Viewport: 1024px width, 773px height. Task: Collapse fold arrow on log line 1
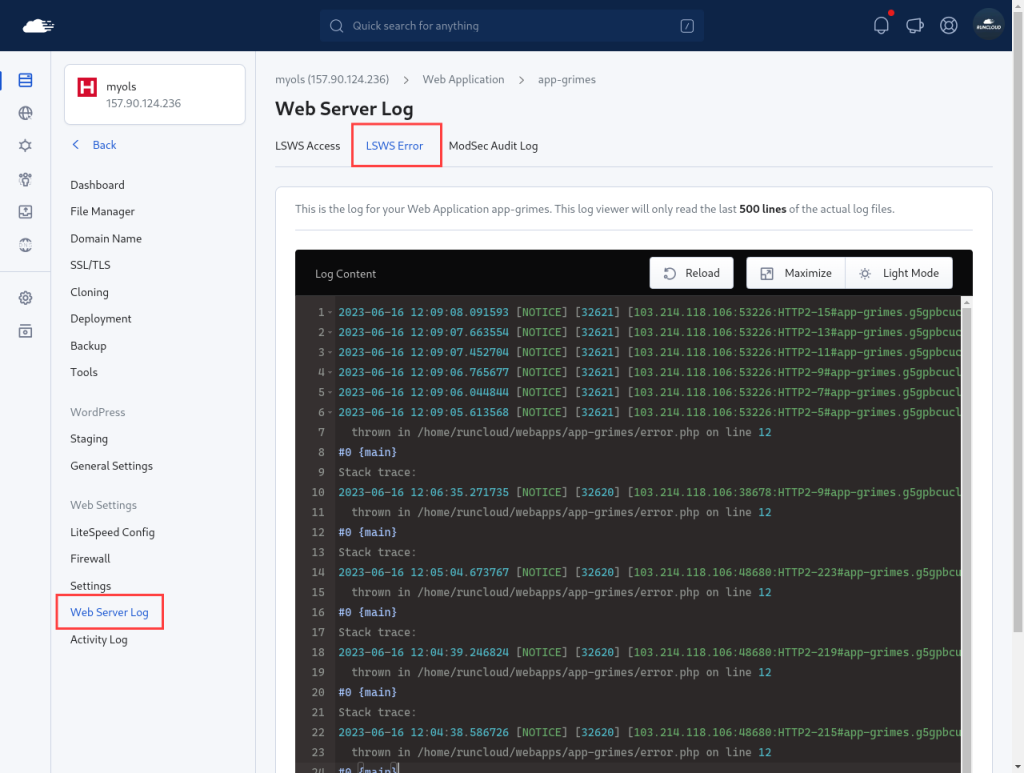click(330, 313)
